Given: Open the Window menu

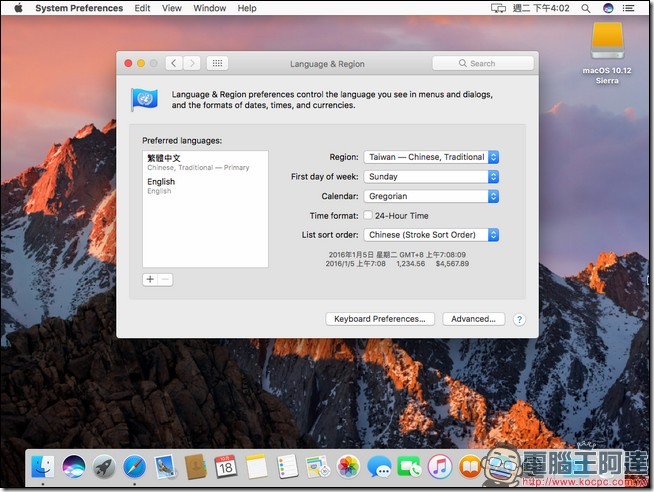Looking at the screenshot, I should click(x=209, y=8).
